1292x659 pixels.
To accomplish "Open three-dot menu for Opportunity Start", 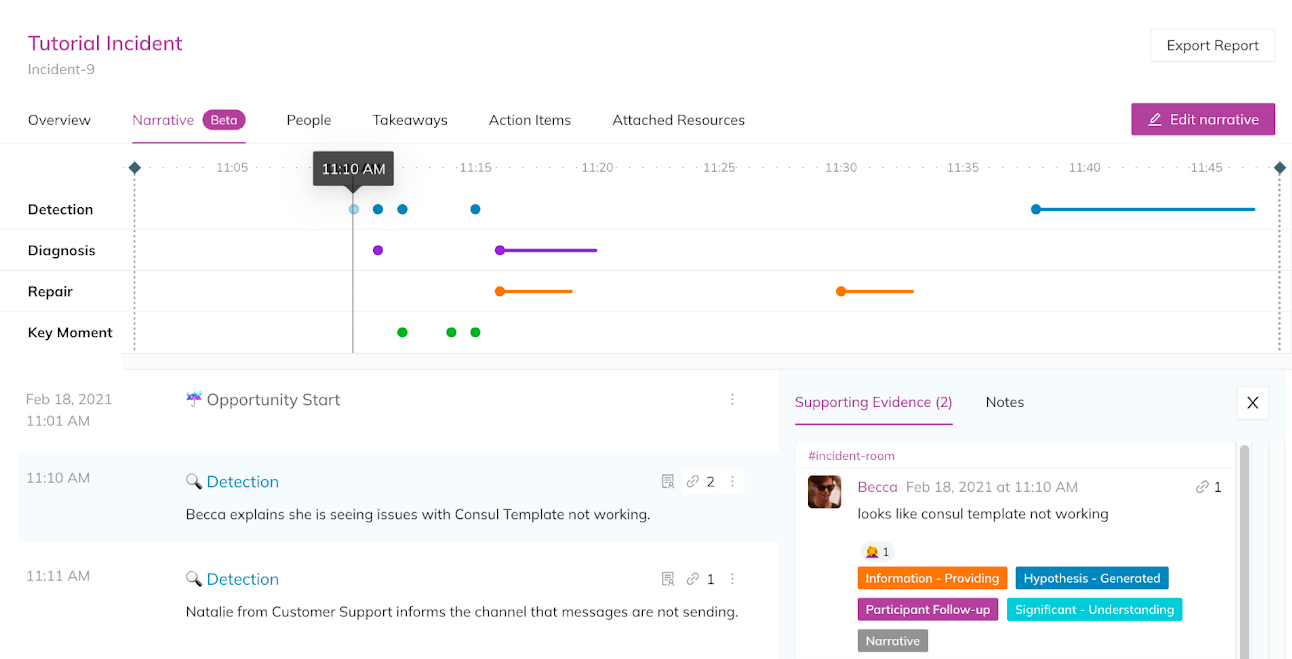I will pos(732,400).
